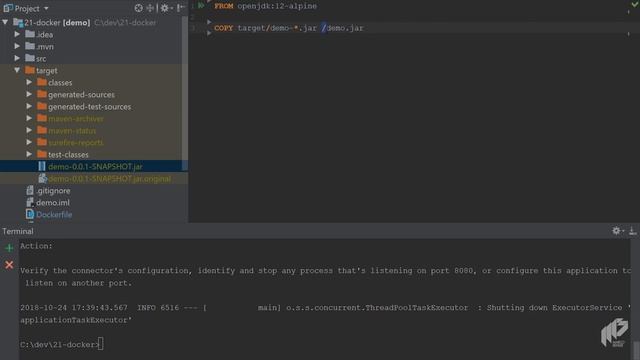Click the FROM keyword in the editor
Screen dimensions: 640x360
coord(224,6)
